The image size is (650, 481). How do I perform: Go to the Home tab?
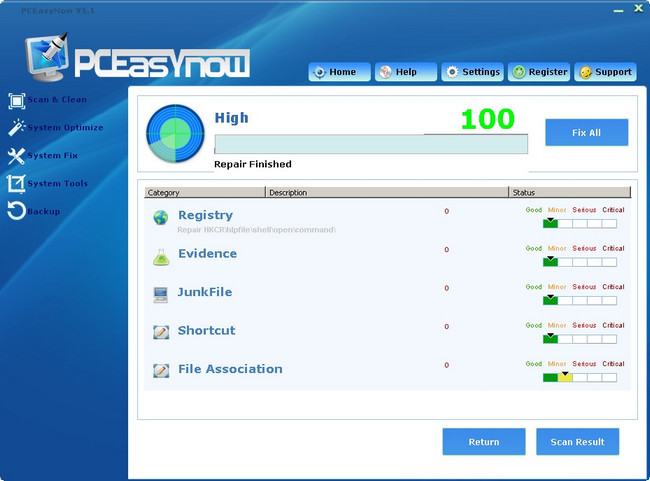click(x=339, y=72)
